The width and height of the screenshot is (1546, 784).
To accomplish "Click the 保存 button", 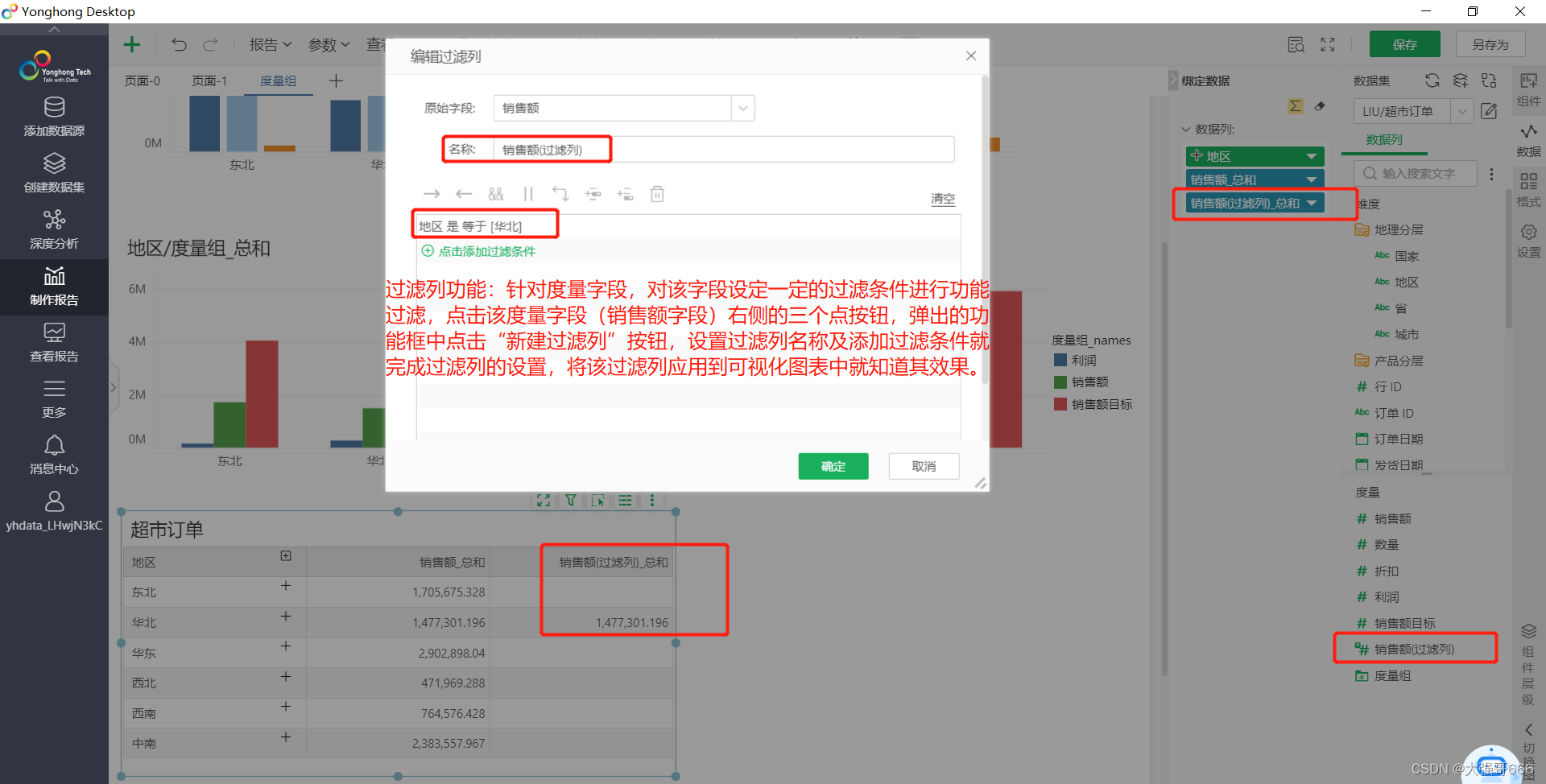I will [x=1405, y=44].
